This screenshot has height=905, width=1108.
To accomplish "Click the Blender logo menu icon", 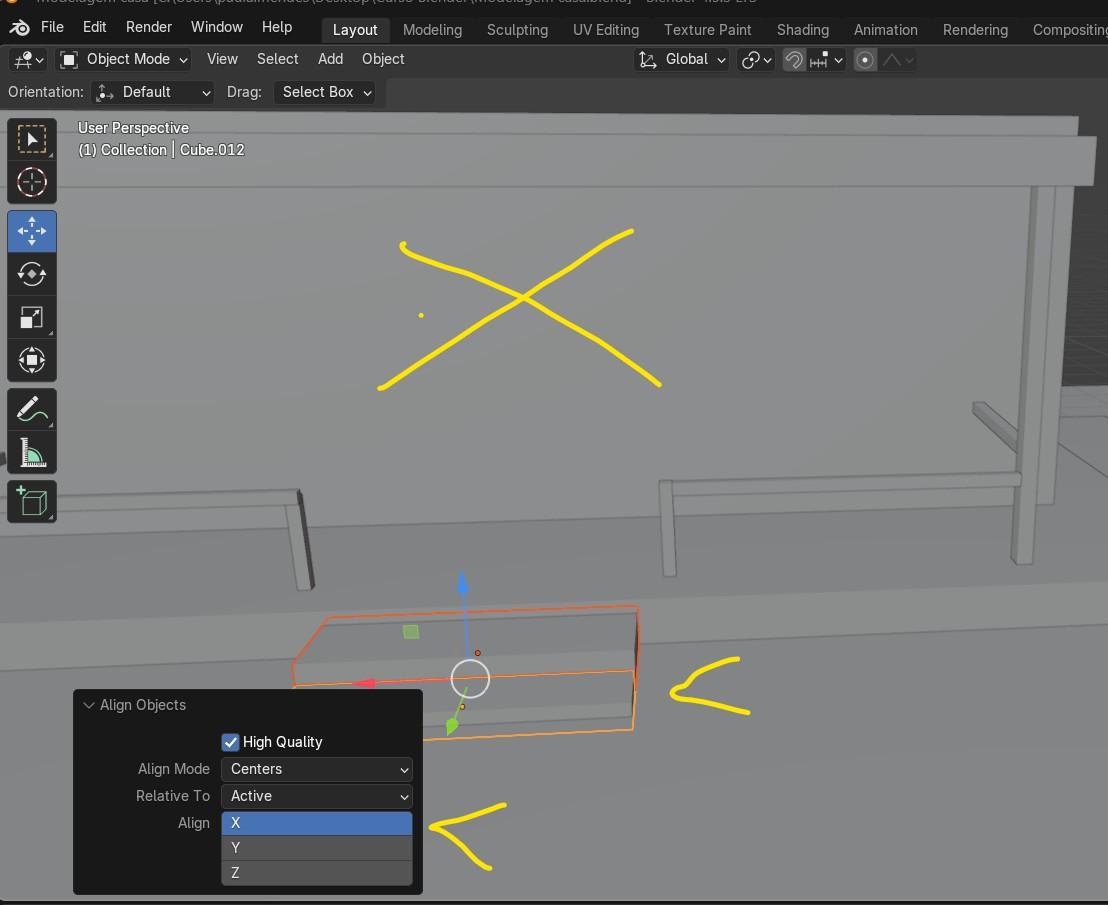I will pos(19,28).
